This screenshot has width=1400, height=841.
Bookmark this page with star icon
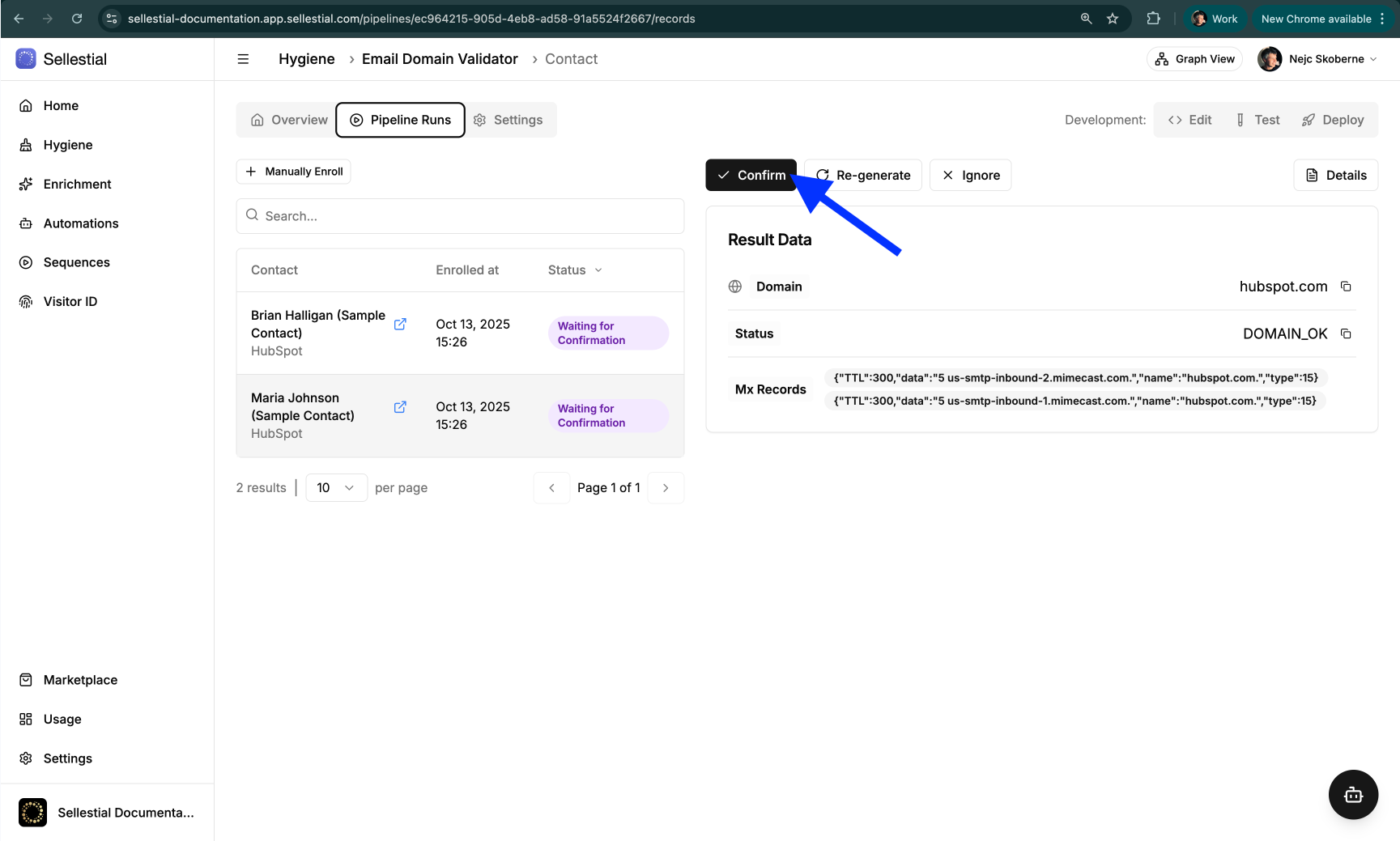pyautogui.click(x=1113, y=19)
